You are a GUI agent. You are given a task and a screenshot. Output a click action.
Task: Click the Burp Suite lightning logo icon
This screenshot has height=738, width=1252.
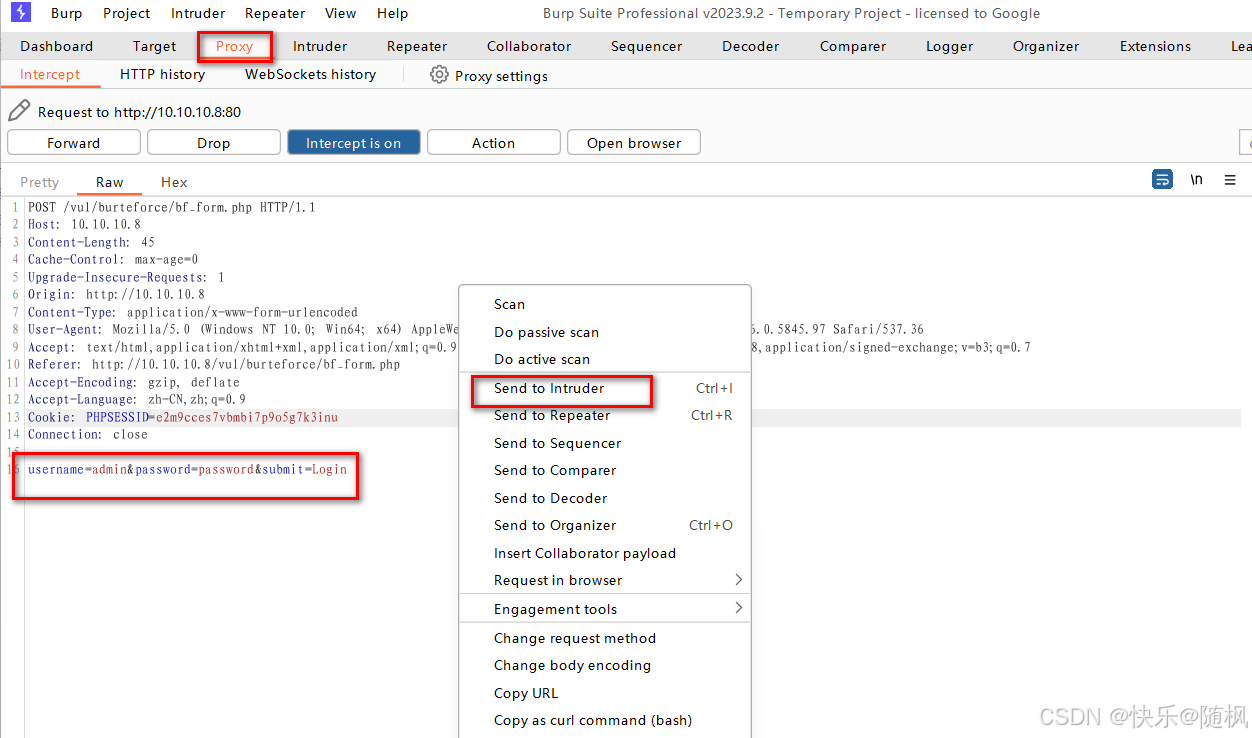(20, 13)
